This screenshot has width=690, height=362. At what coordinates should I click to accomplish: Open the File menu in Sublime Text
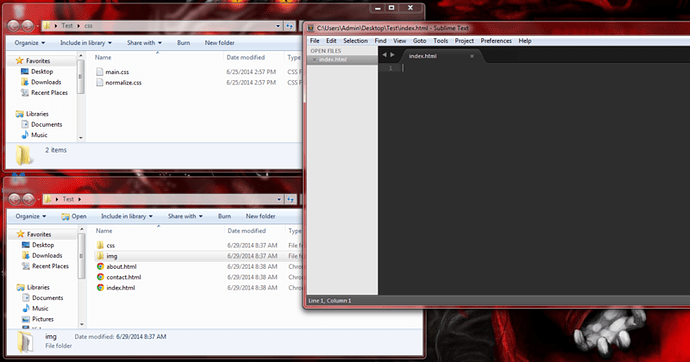pyautogui.click(x=315, y=41)
